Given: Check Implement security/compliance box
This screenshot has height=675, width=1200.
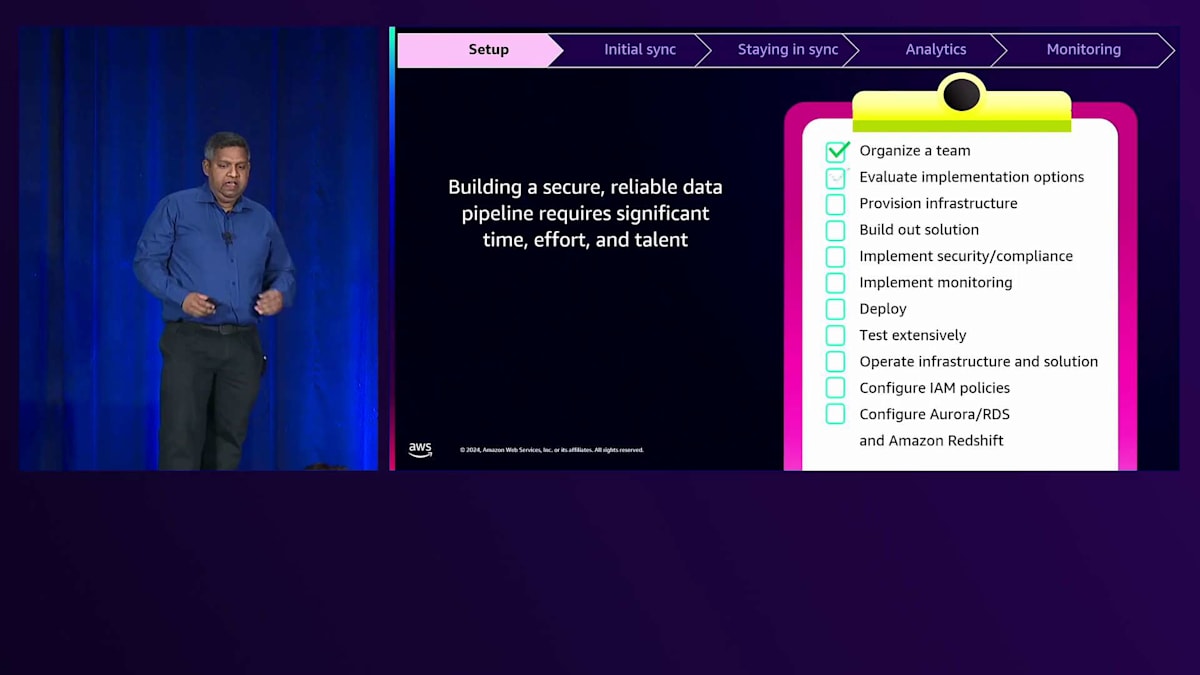Looking at the screenshot, I should (x=835, y=257).
